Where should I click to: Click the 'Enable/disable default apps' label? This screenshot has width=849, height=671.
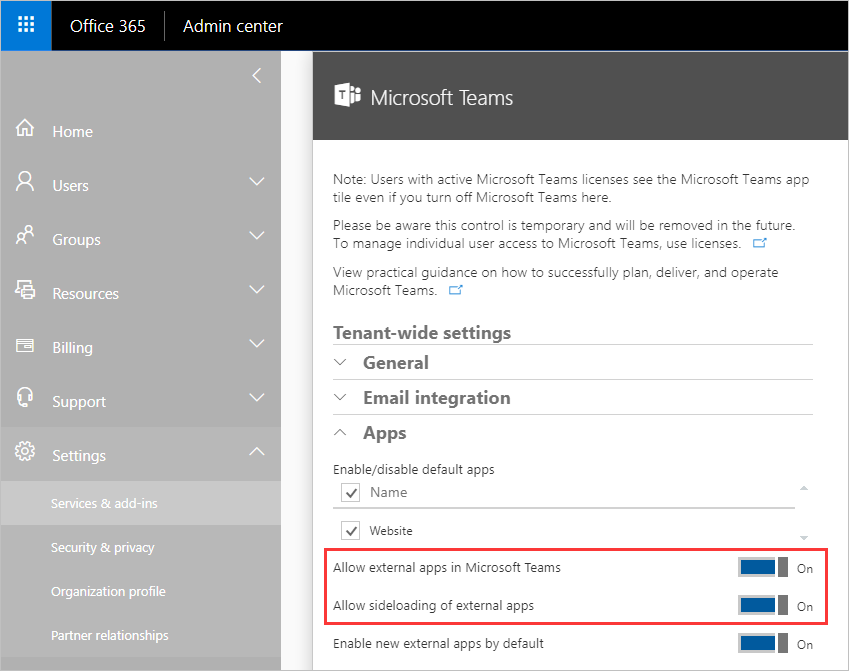coord(414,470)
